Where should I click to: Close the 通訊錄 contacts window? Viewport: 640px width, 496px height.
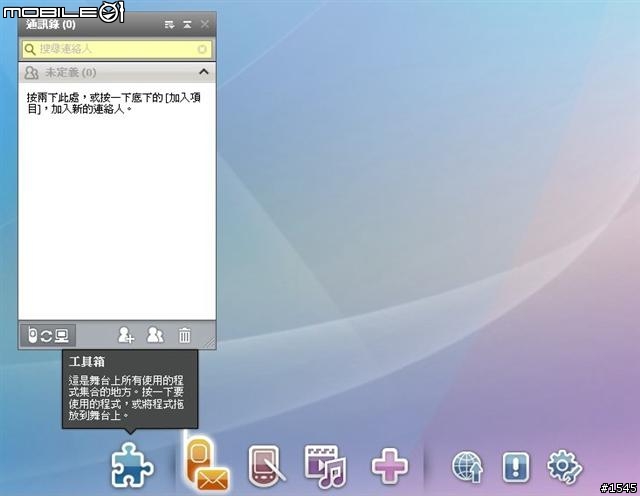pyautogui.click(x=205, y=24)
